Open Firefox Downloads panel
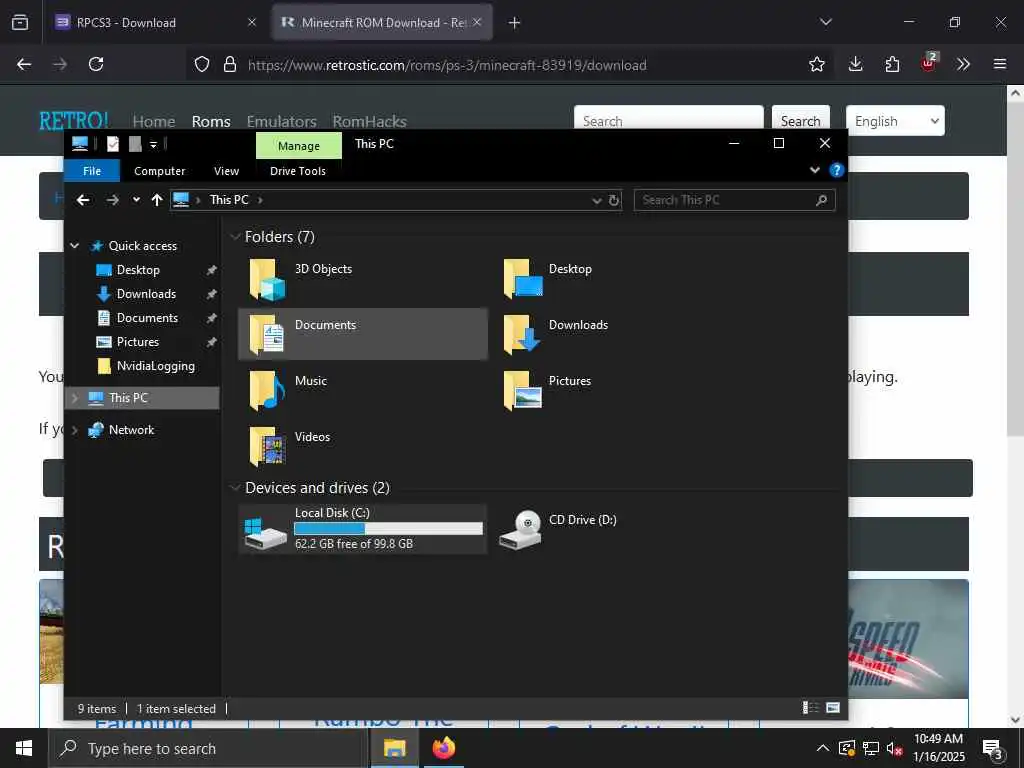This screenshot has height=768, width=1024. (856, 64)
